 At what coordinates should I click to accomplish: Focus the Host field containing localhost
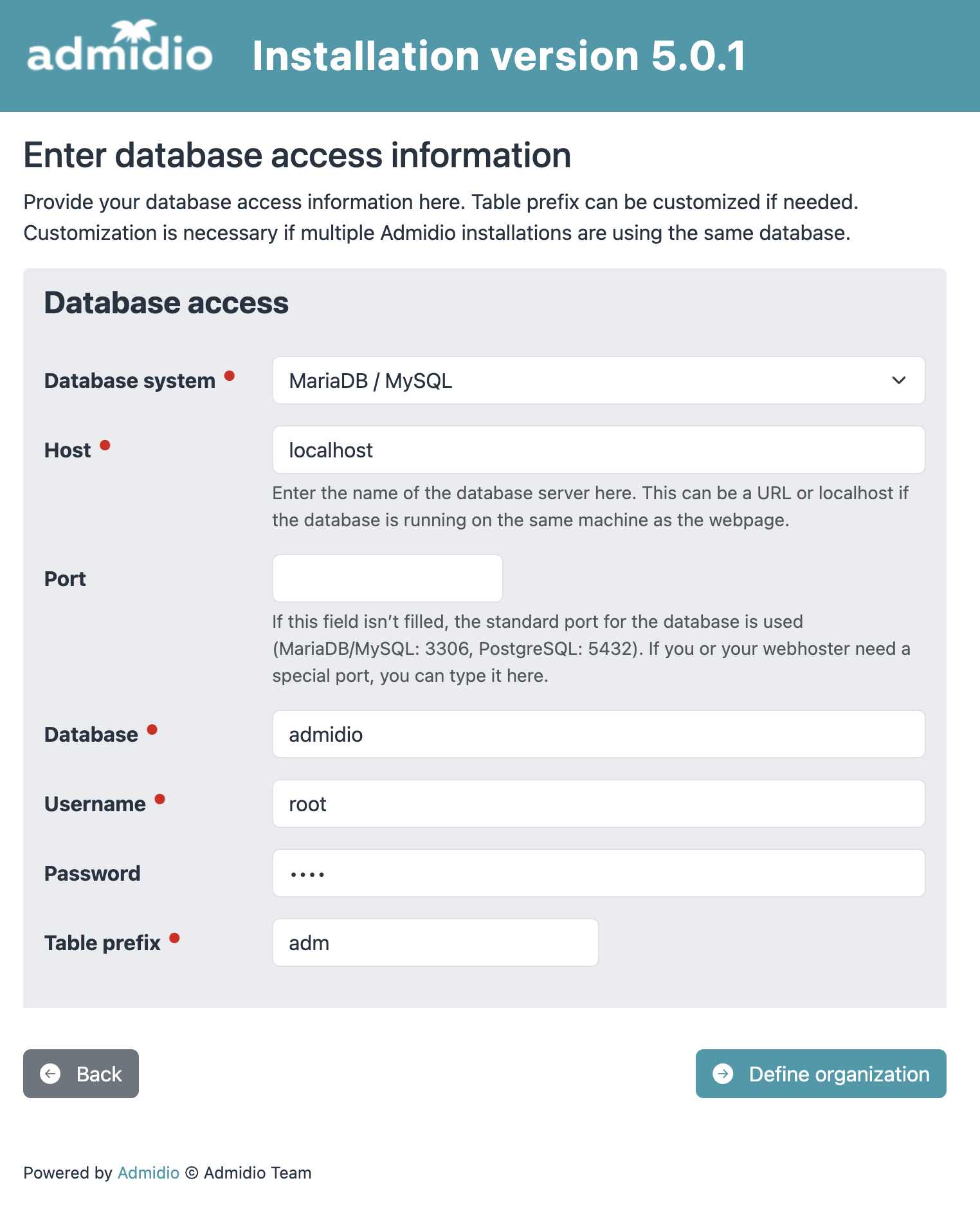click(599, 450)
